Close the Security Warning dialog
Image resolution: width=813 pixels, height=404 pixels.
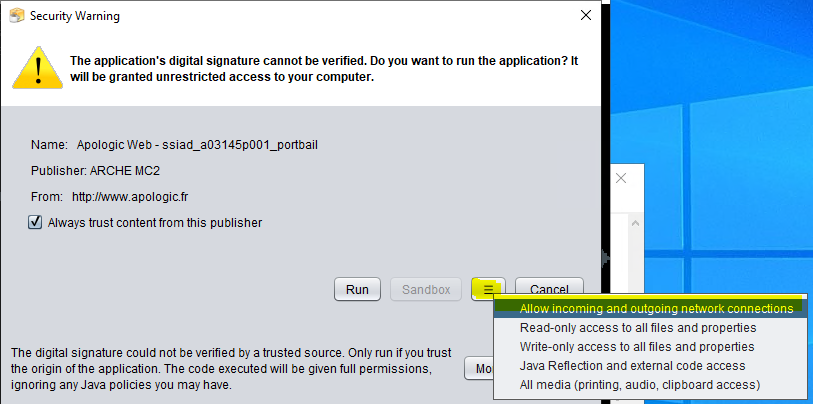tap(585, 15)
